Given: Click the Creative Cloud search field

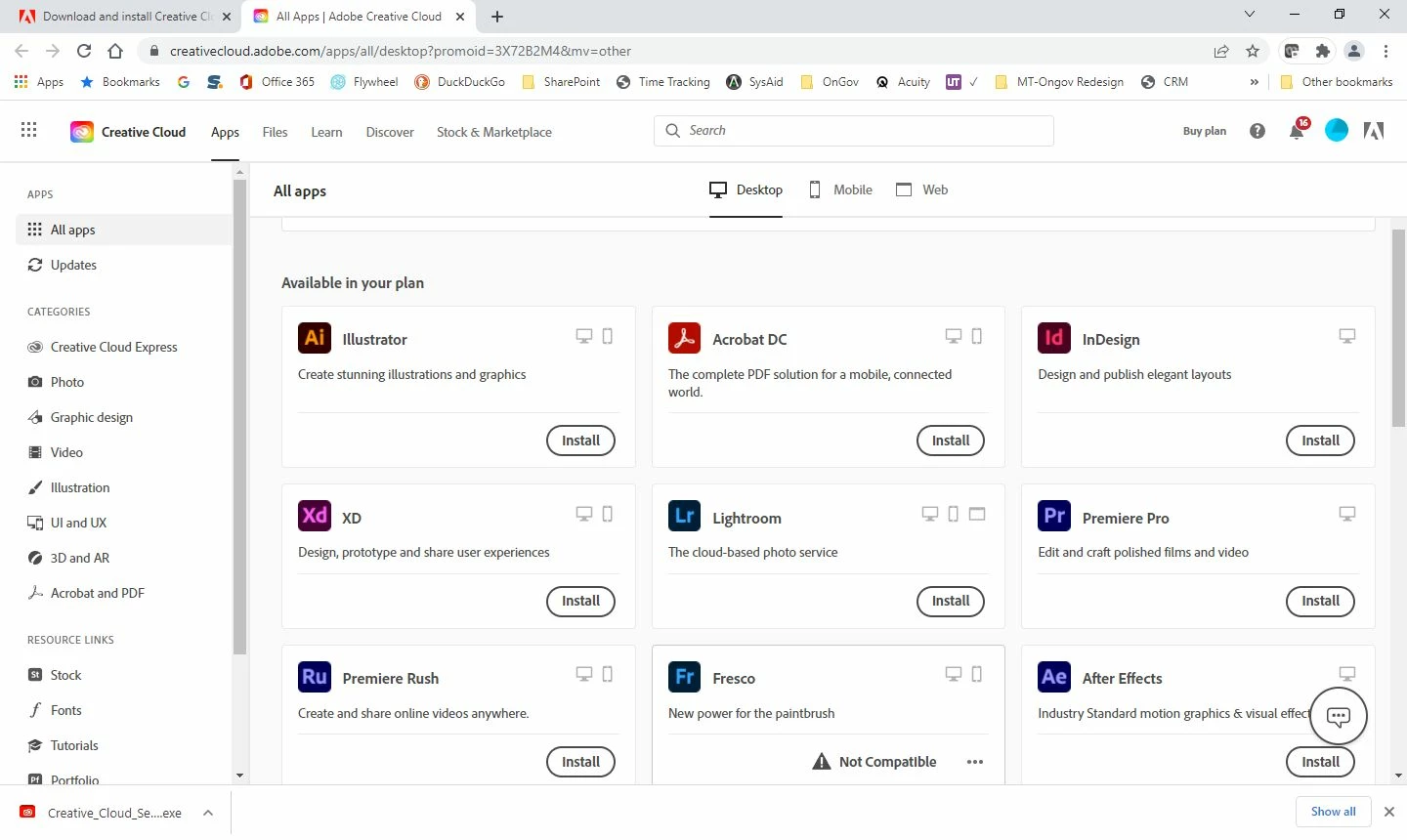Looking at the screenshot, I should coord(853,131).
